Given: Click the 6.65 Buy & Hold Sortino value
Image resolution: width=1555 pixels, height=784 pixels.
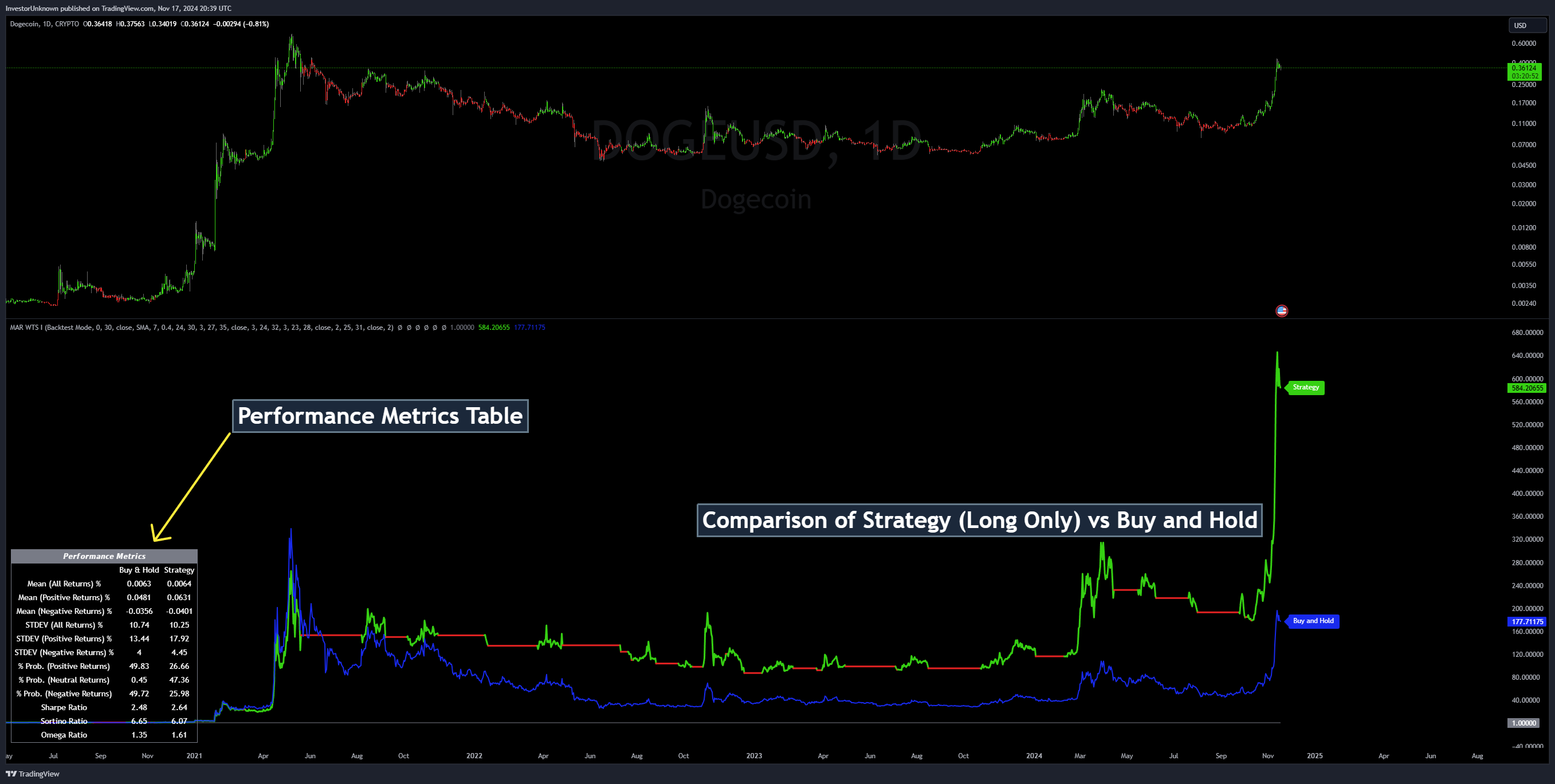Looking at the screenshot, I should (x=139, y=721).
